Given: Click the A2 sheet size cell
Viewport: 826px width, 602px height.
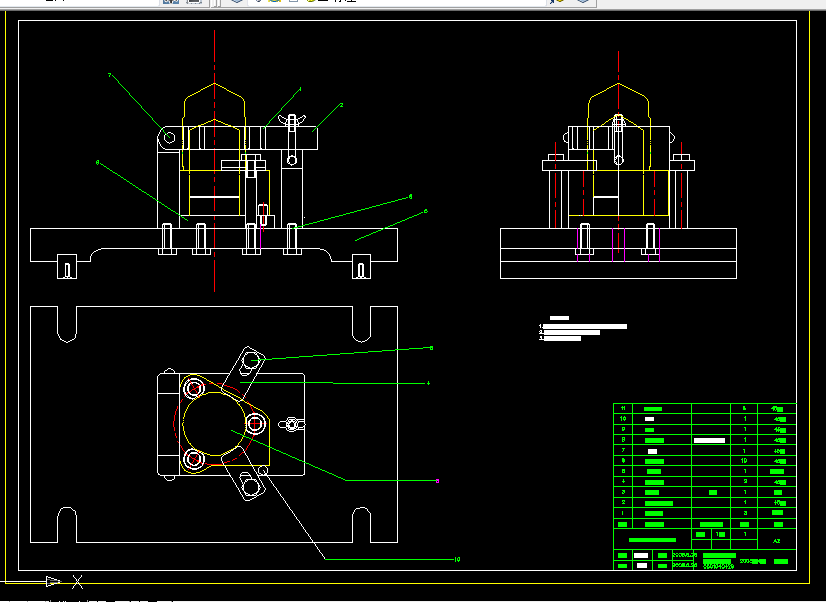Looking at the screenshot, I should point(776,541).
